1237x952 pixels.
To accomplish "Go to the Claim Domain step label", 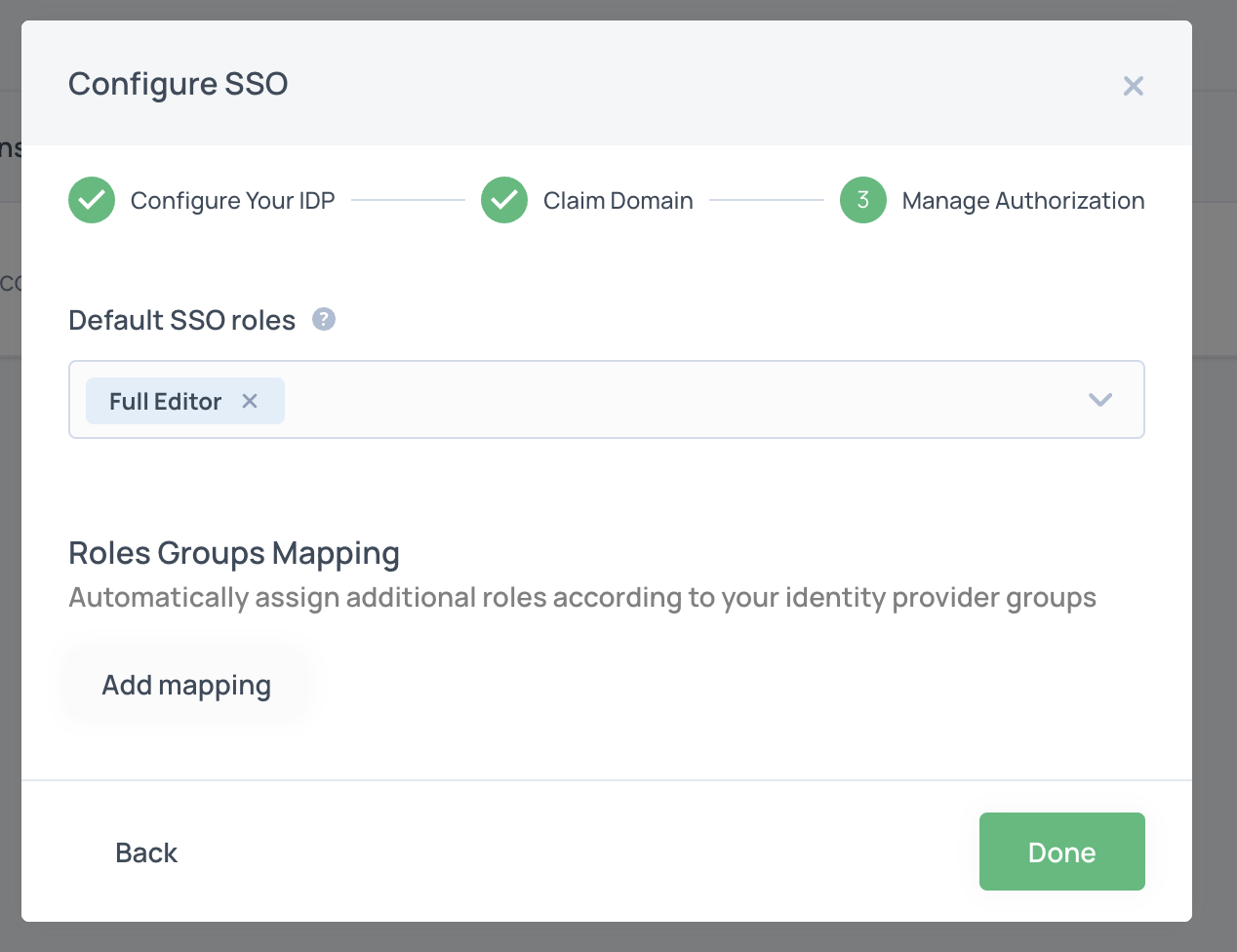I will pos(618,201).
